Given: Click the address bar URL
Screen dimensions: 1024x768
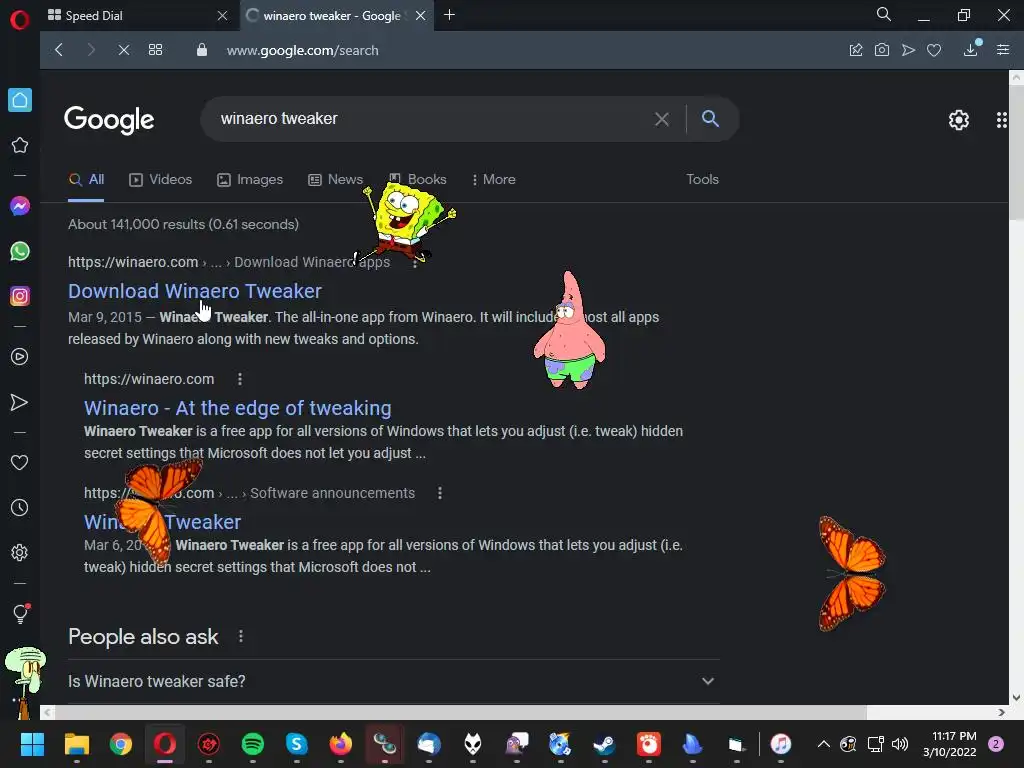Looking at the screenshot, I should pos(302,50).
